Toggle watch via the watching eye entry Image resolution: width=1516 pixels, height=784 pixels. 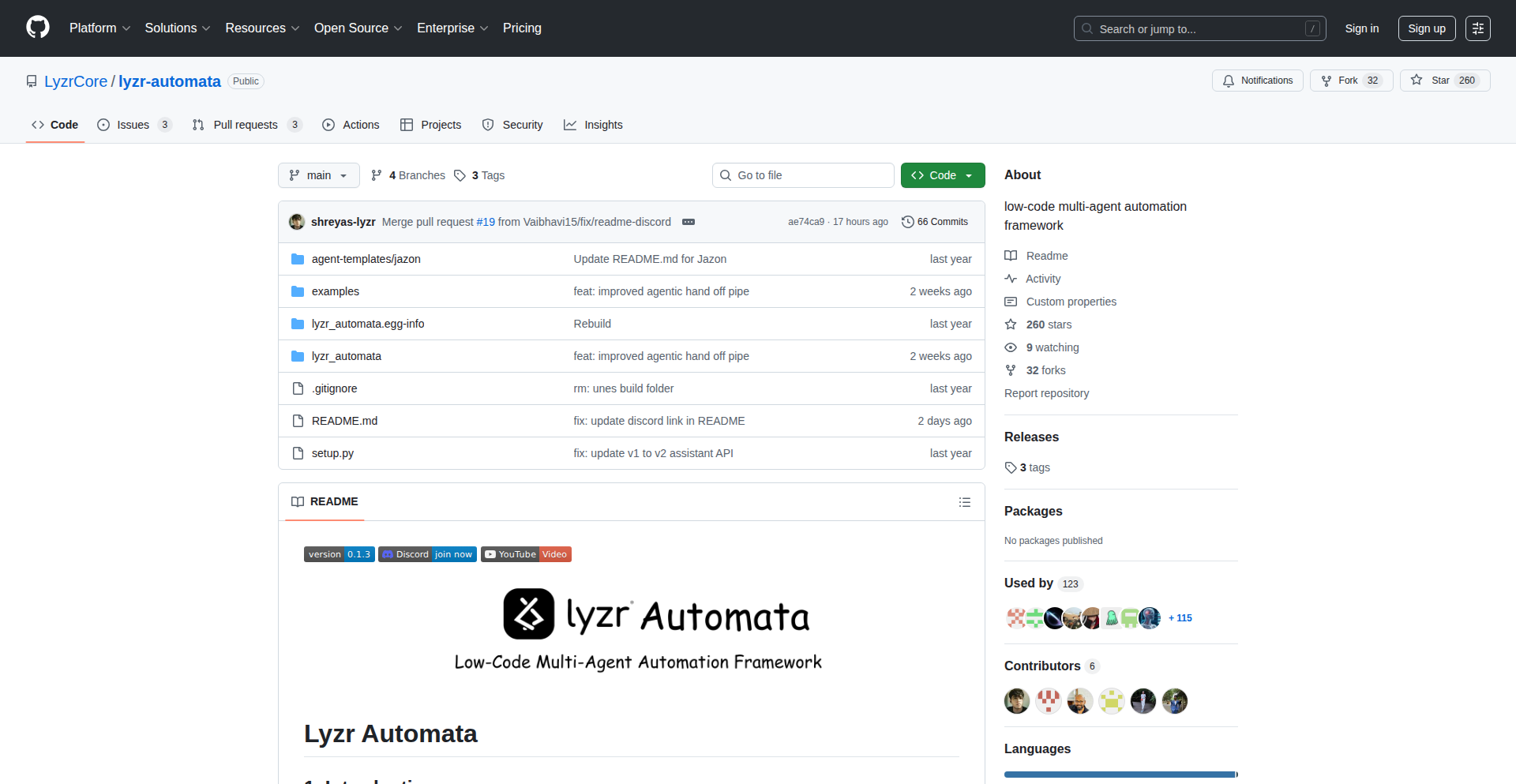pyautogui.click(x=1041, y=347)
